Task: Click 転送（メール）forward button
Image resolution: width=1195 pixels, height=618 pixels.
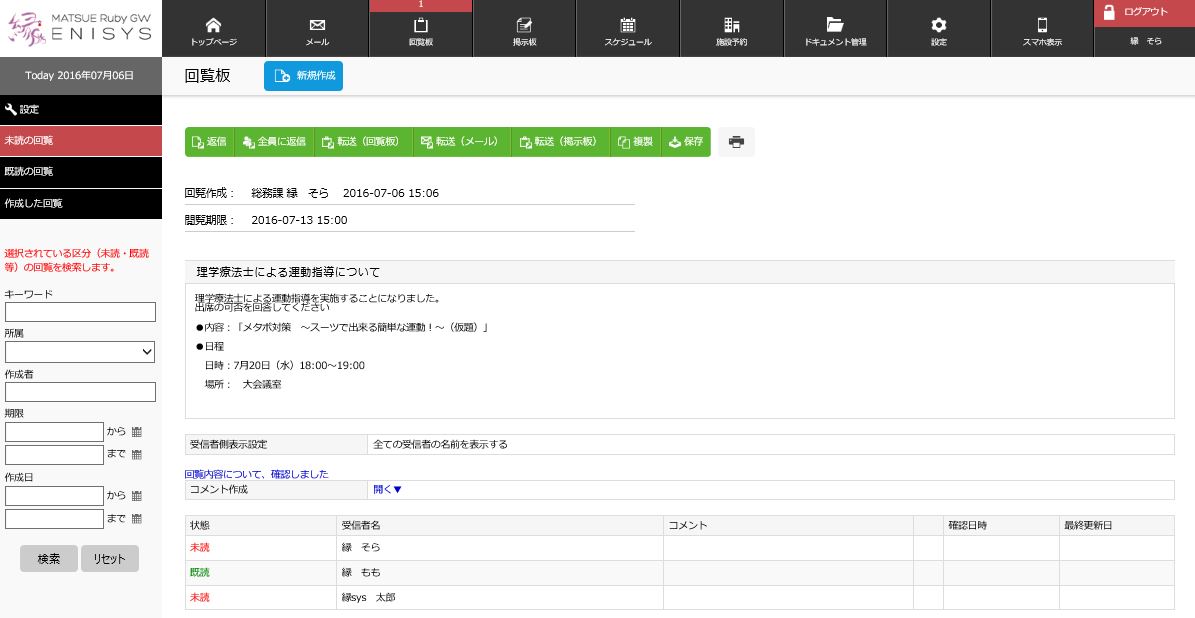Action: (x=461, y=142)
